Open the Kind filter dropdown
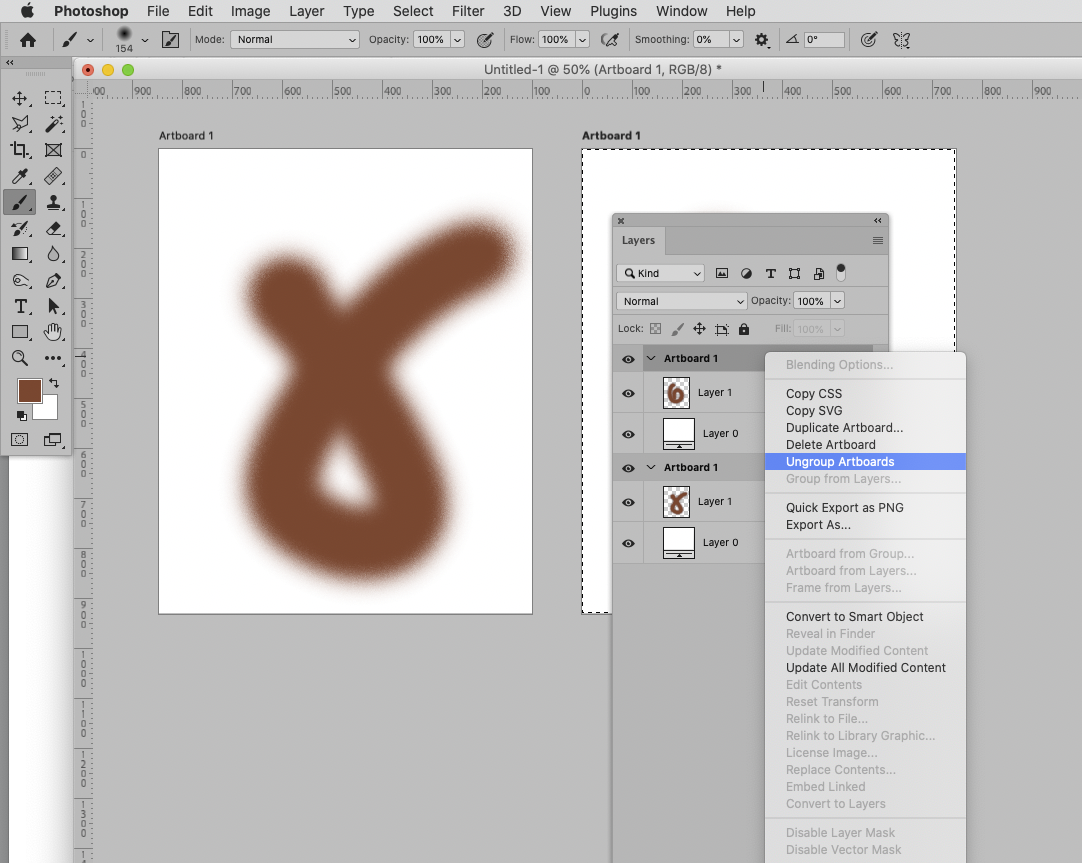The height and width of the screenshot is (863, 1082). (660, 272)
